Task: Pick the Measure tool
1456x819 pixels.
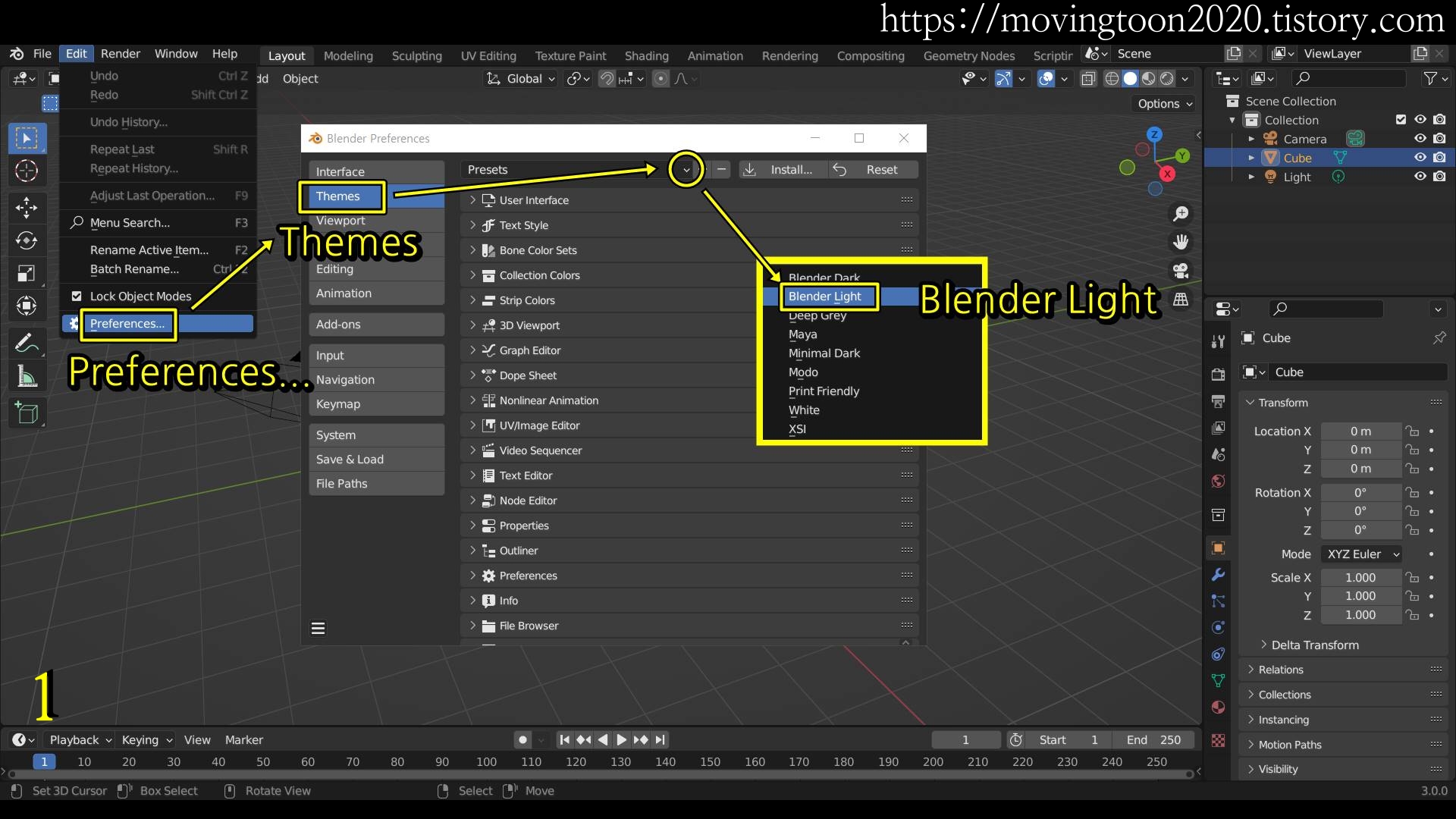Action: [x=27, y=376]
